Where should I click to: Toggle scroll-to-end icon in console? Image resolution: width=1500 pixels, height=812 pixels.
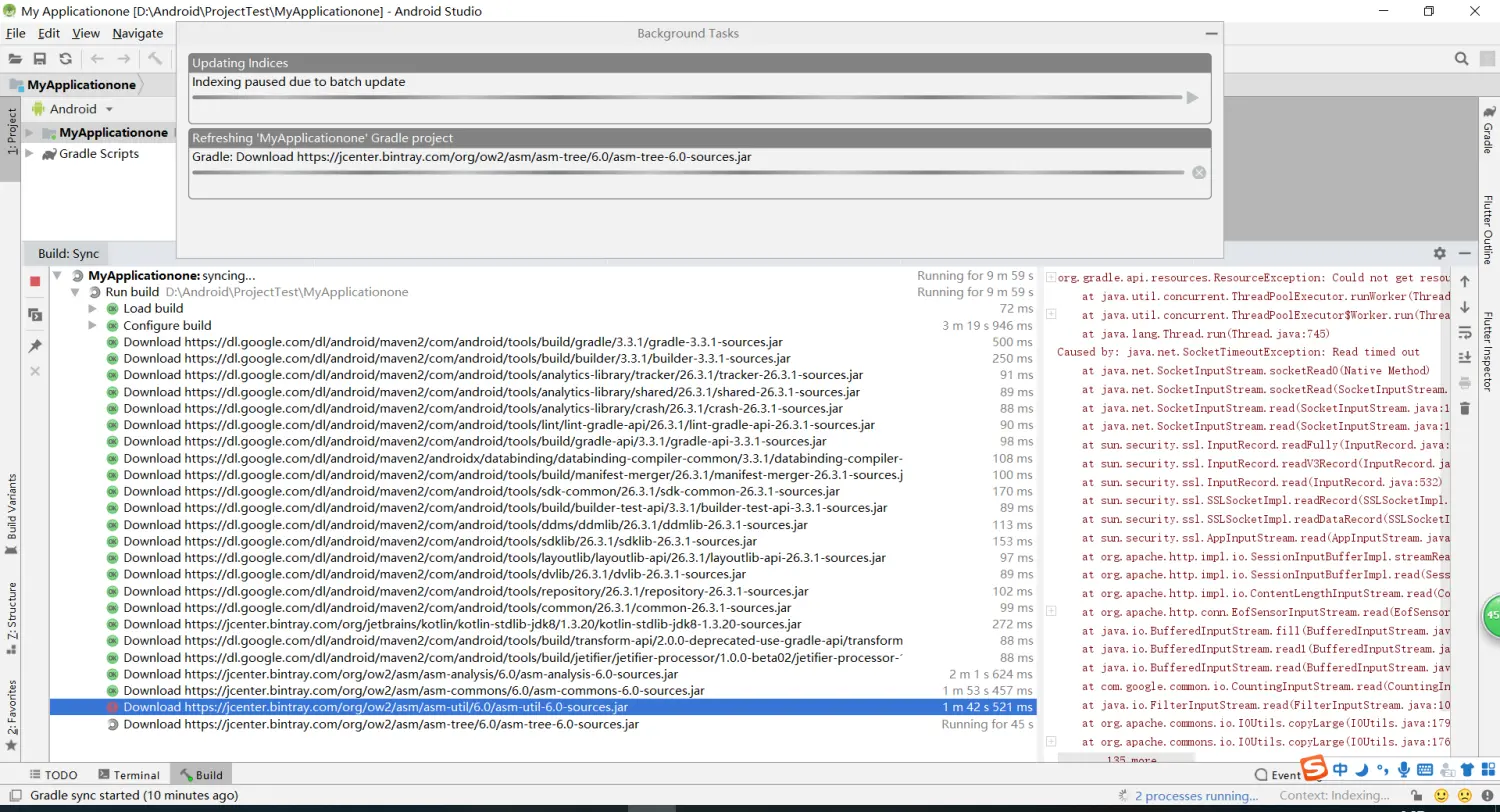click(1465, 357)
